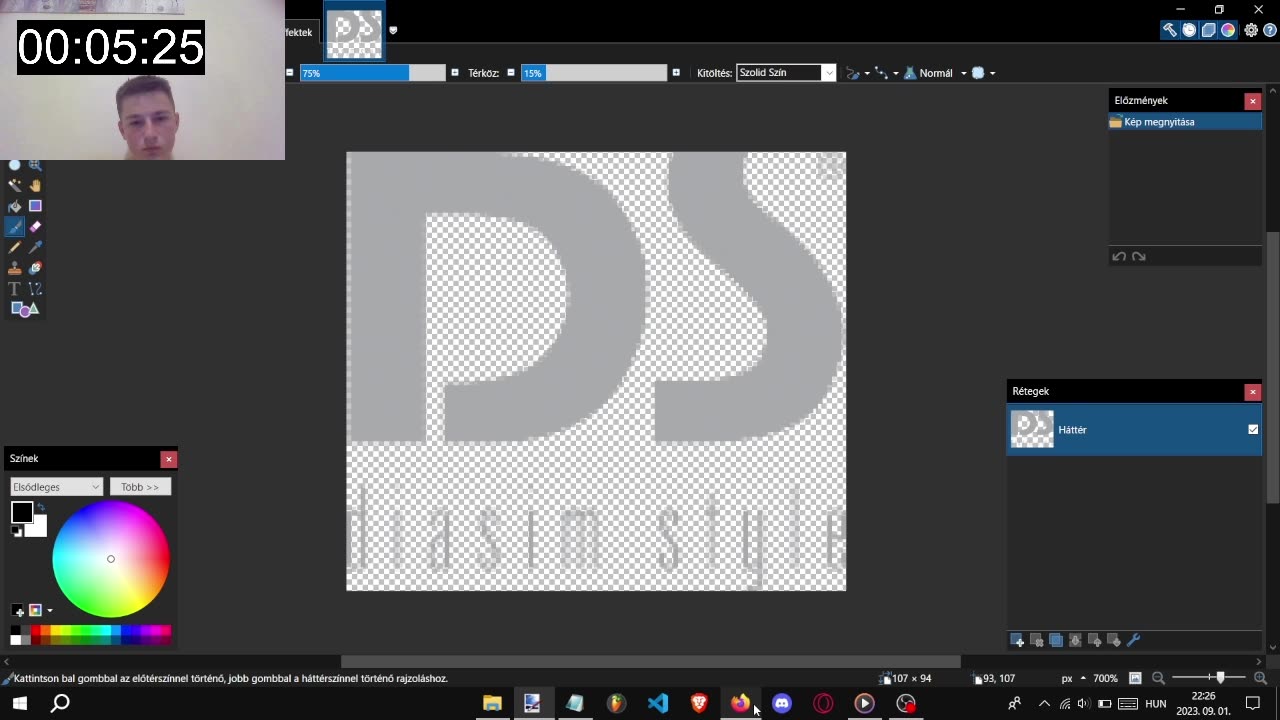The height and width of the screenshot is (720, 1280).
Task: Click the Térköz 15% slider bar
Action: coord(593,73)
